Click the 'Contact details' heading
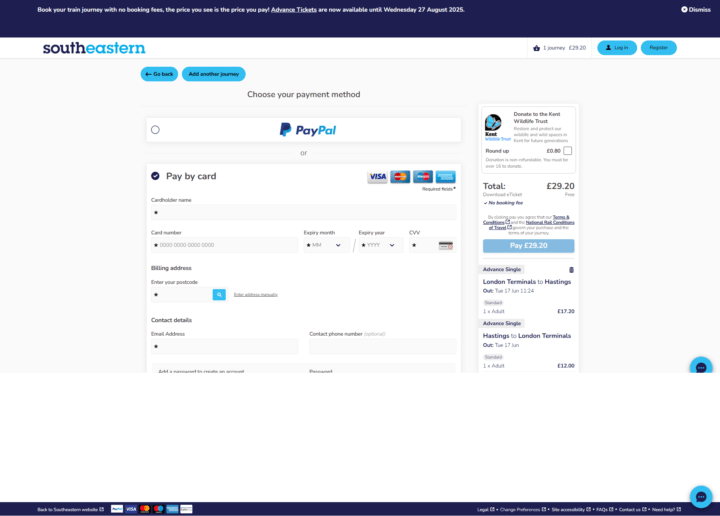720x516 pixels. point(171,320)
